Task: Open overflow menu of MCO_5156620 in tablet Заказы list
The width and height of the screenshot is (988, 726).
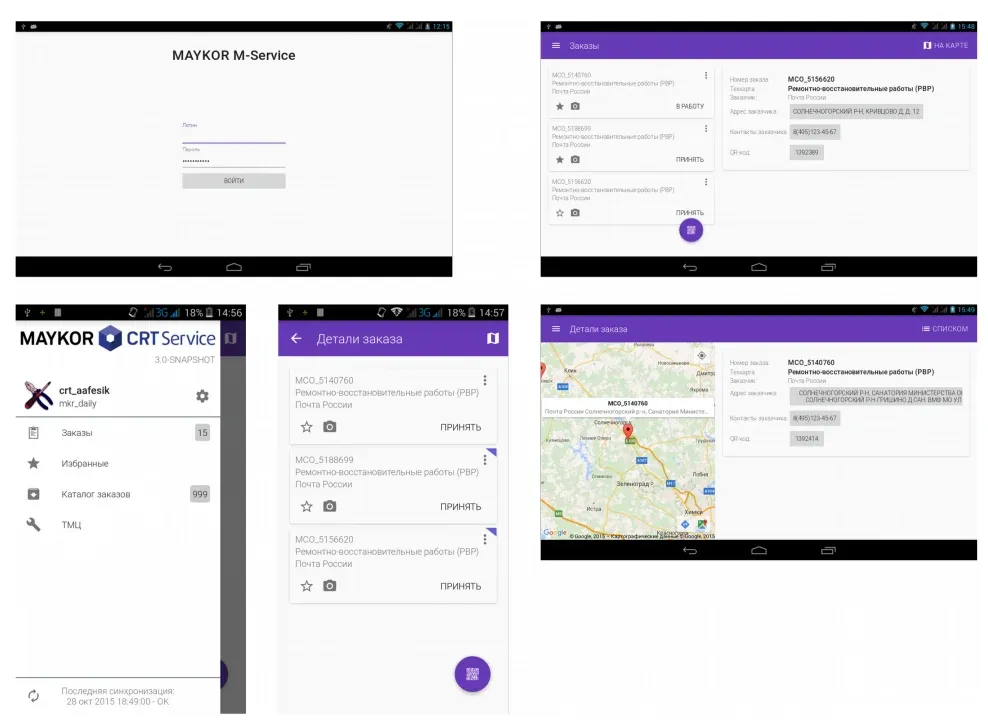Action: (x=706, y=182)
